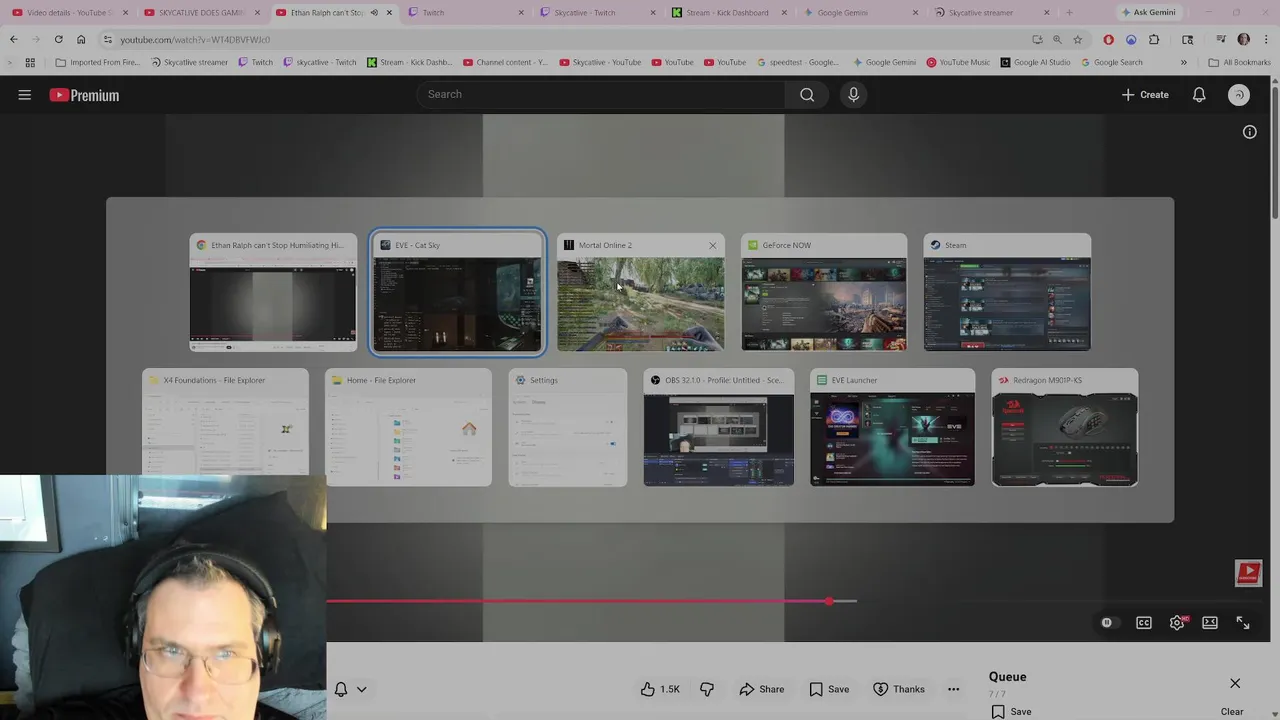The height and width of the screenshot is (720, 1280).
Task: Mute the Ethan Ralph tab audio icon
Action: pos(374,12)
